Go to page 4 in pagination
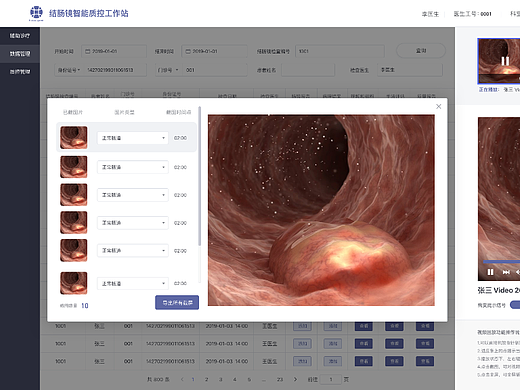 point(235,379)
